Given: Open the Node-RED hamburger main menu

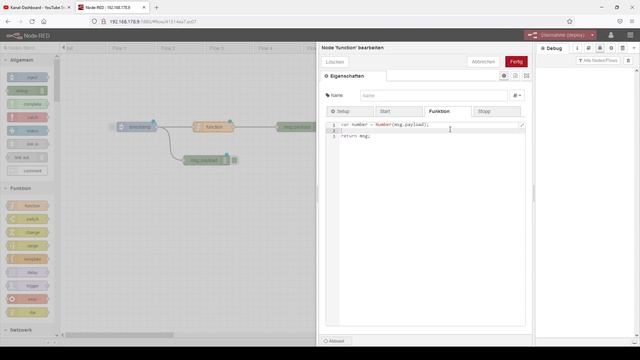Looking at the screenshot, I should click(x=630, y=35).
